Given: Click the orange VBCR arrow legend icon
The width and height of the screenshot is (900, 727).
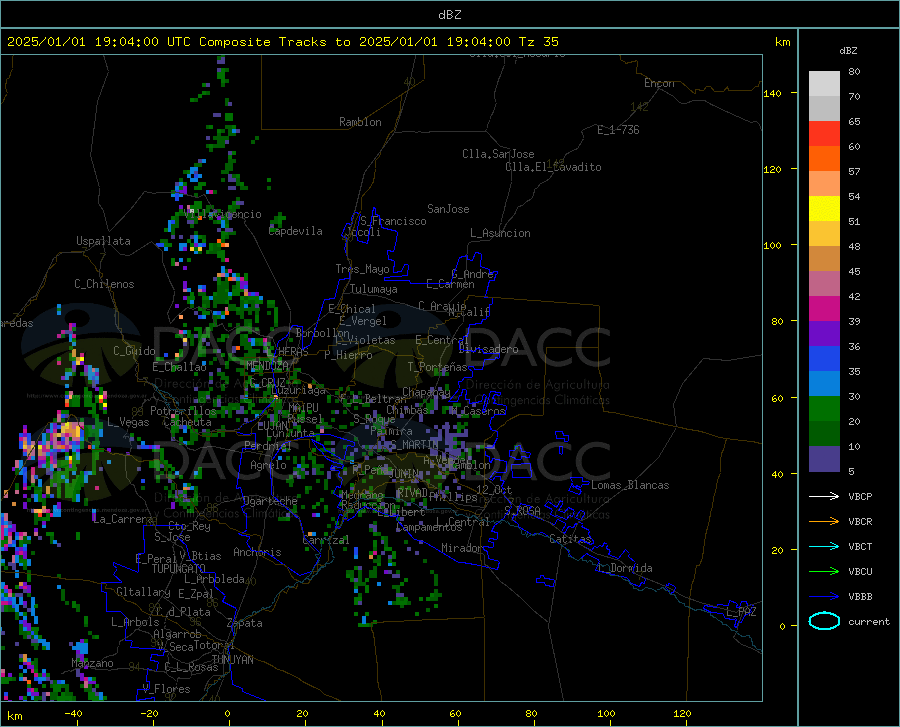Looking at the screenshot, I should tap(824, 522).
